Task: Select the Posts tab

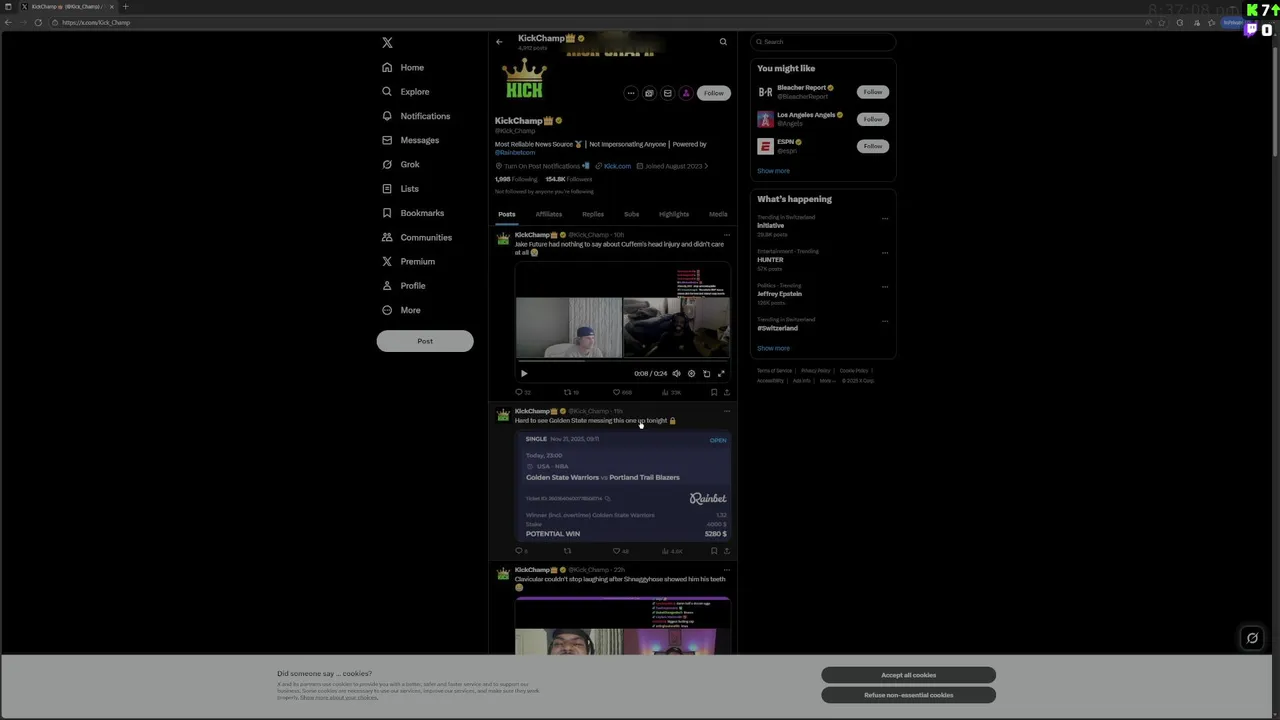Action: click(507, 214)
